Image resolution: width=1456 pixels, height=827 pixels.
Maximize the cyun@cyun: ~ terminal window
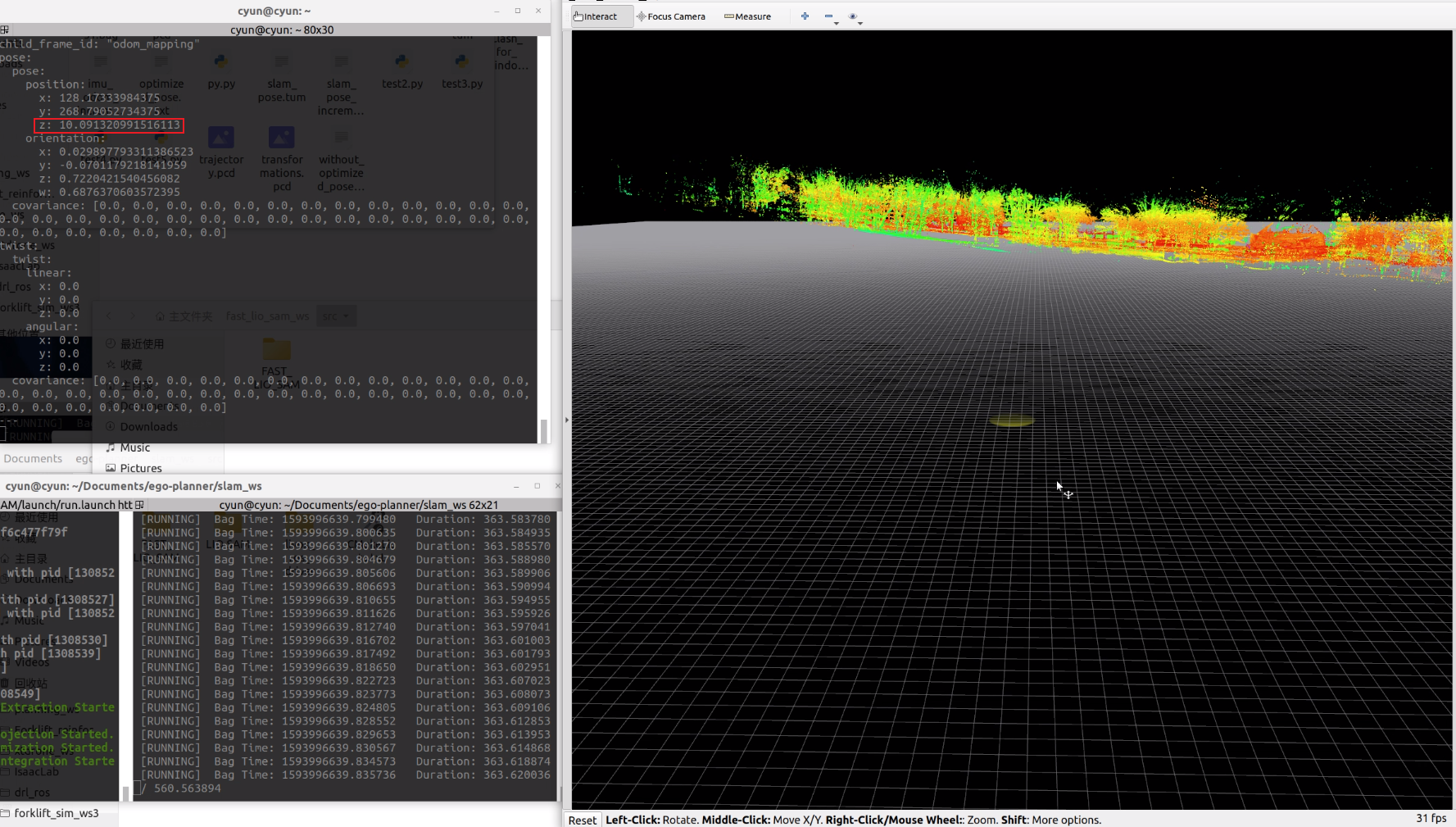(518, 11)
